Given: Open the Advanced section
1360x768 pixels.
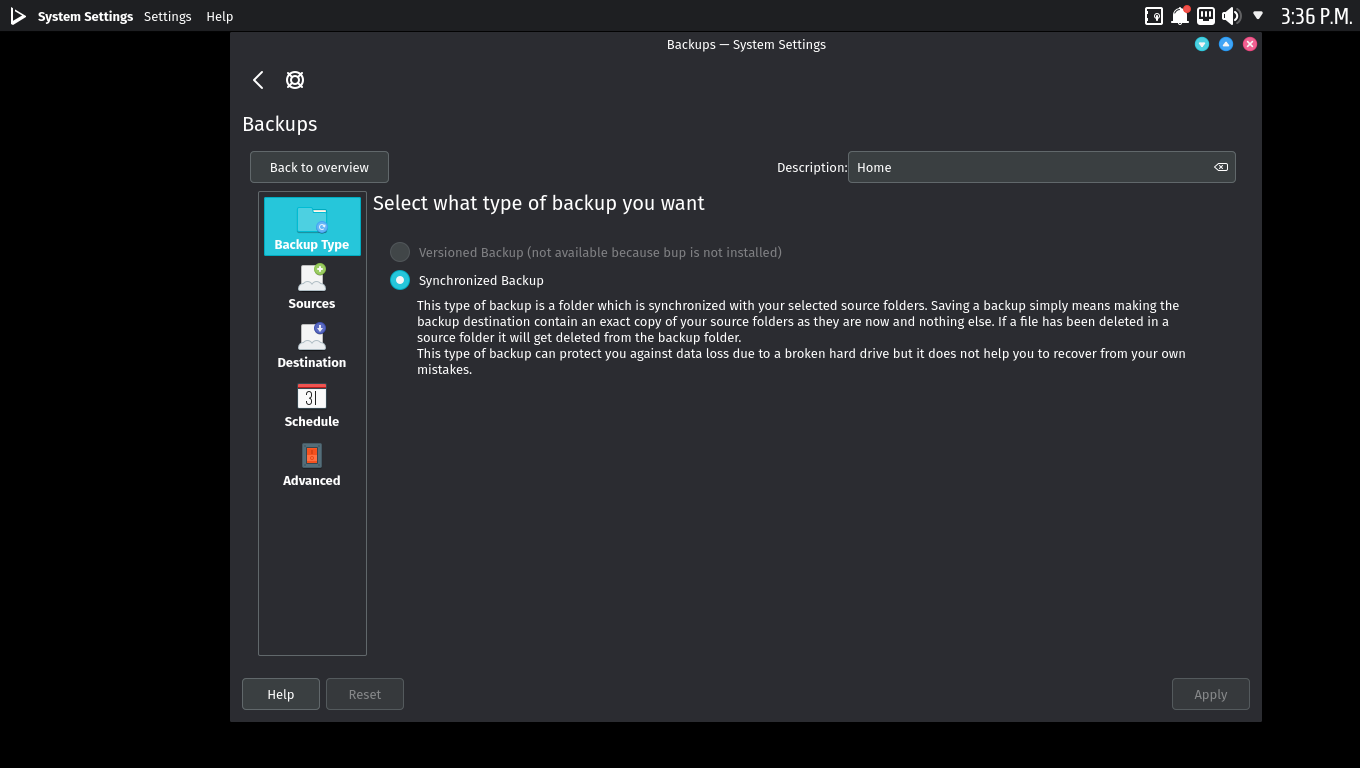Looking at the screenshot, I should coord(312,462).
